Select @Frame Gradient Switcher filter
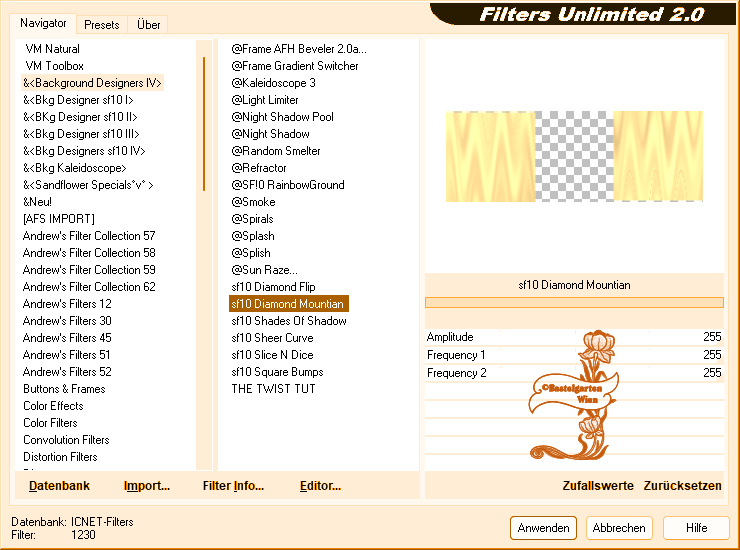The width and height of the screenshot is (740, 550). tap(295, 66)
